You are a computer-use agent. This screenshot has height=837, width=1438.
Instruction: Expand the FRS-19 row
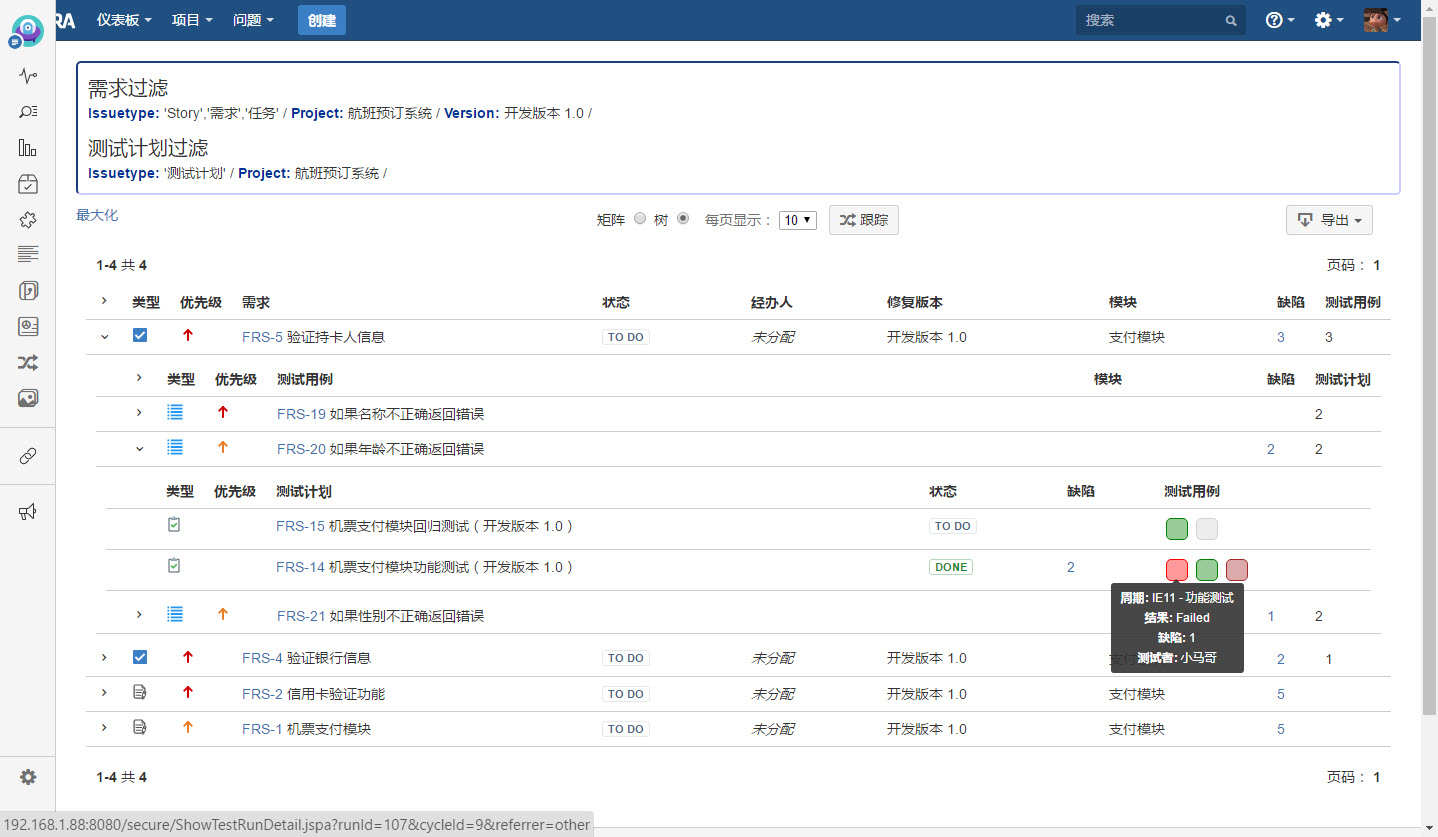[139, 412]
